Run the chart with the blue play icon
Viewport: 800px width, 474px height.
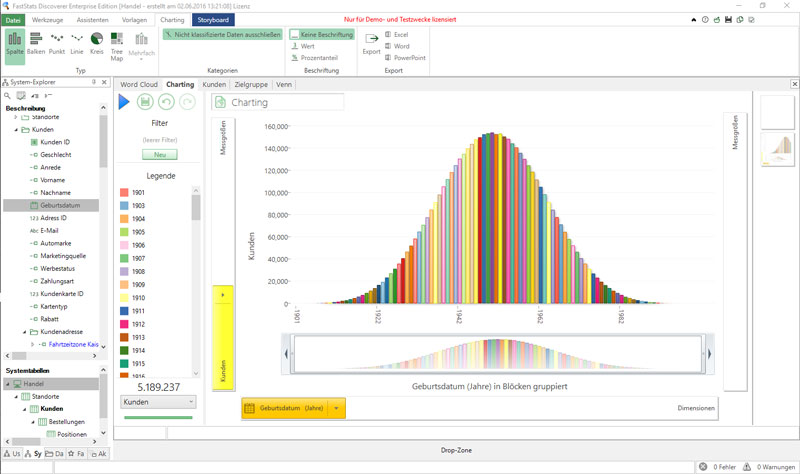point(124,102)
